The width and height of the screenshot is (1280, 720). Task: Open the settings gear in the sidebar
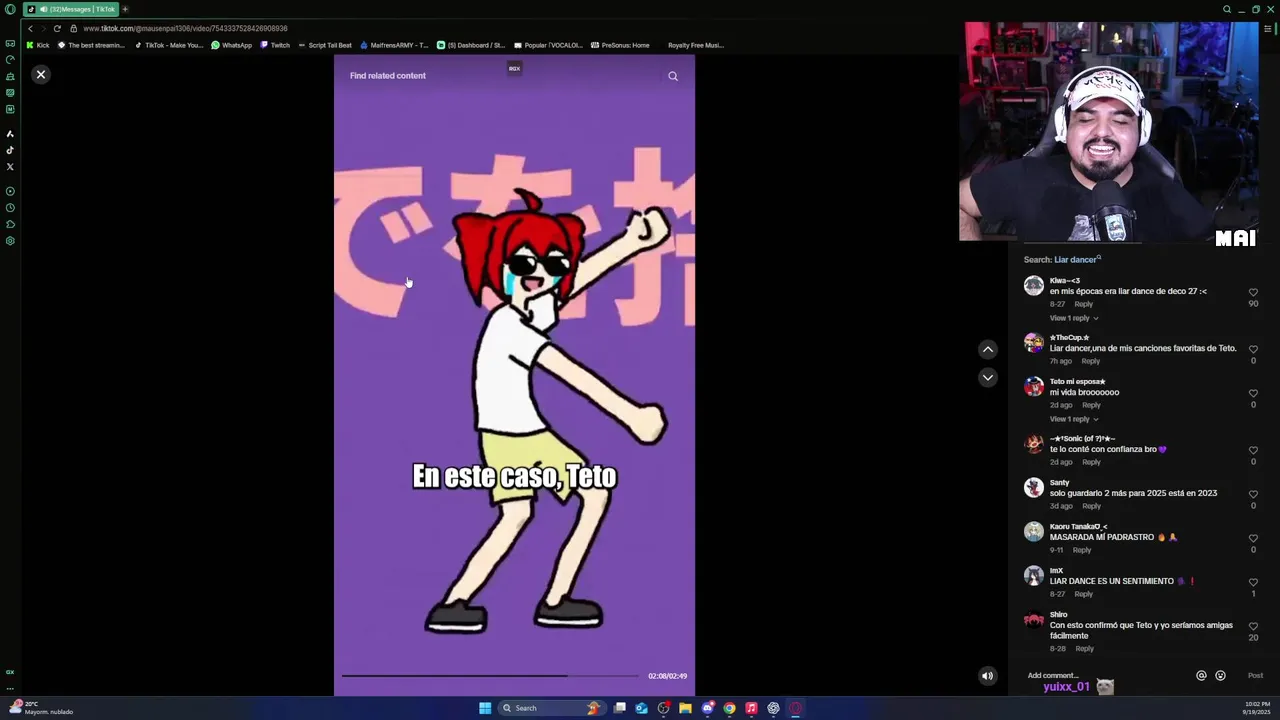10,241
